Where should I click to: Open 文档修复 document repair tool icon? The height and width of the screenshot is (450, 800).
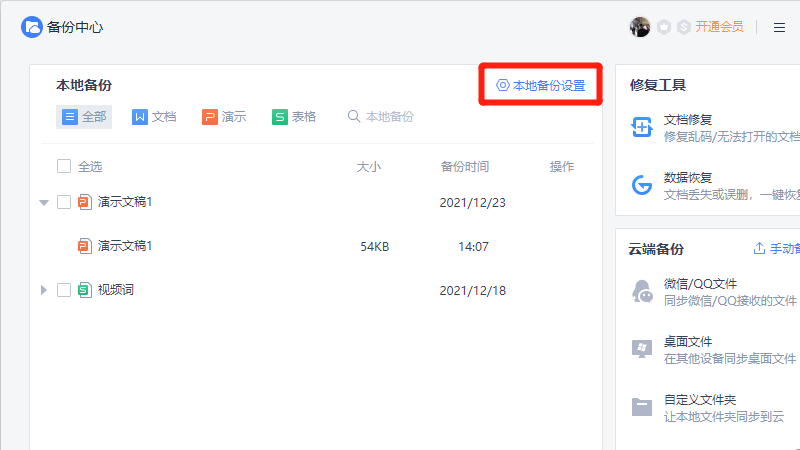642,127
